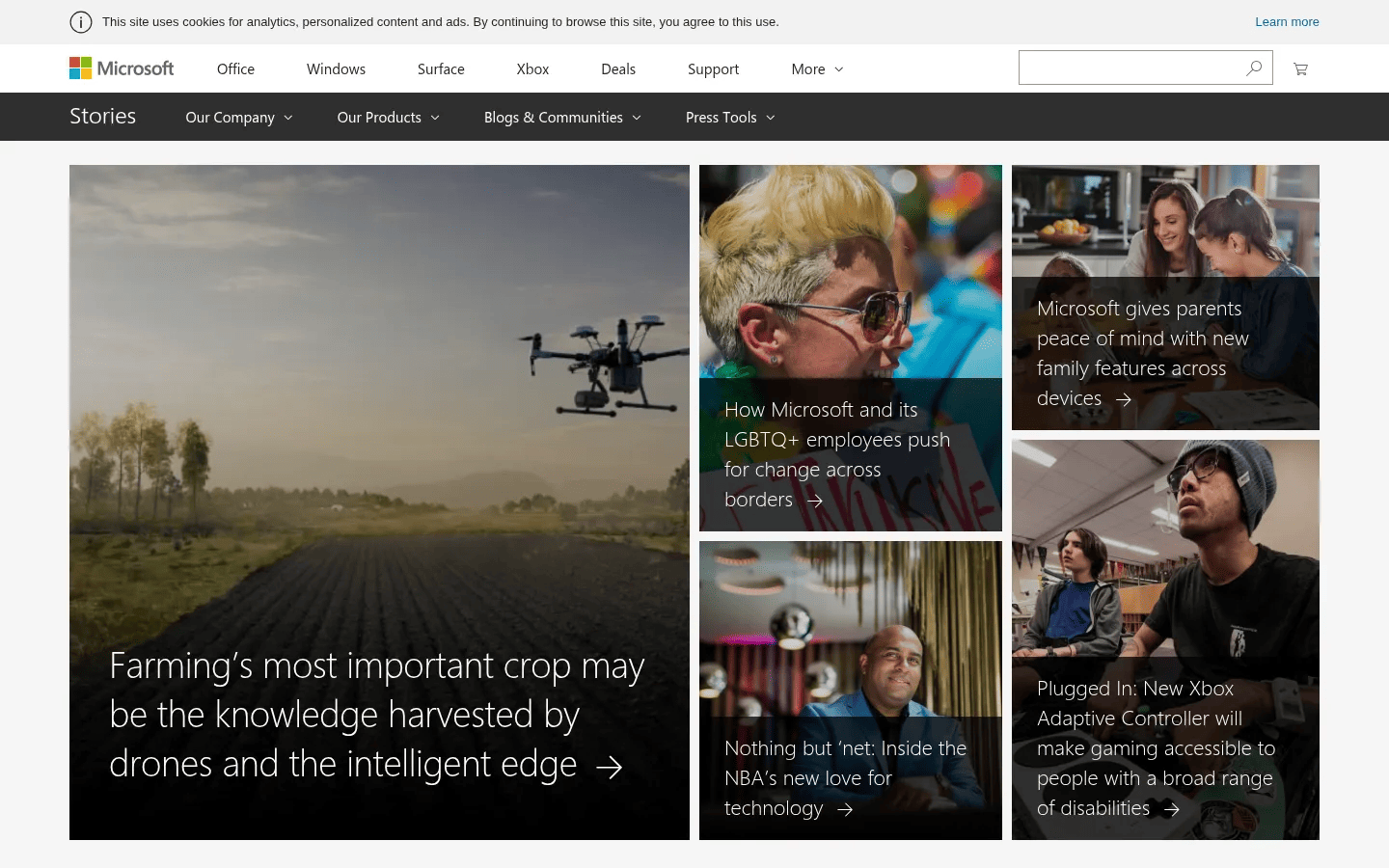Select Surface in the top navigation
The width and height of the screenshot is (1389, 868).
441,69
